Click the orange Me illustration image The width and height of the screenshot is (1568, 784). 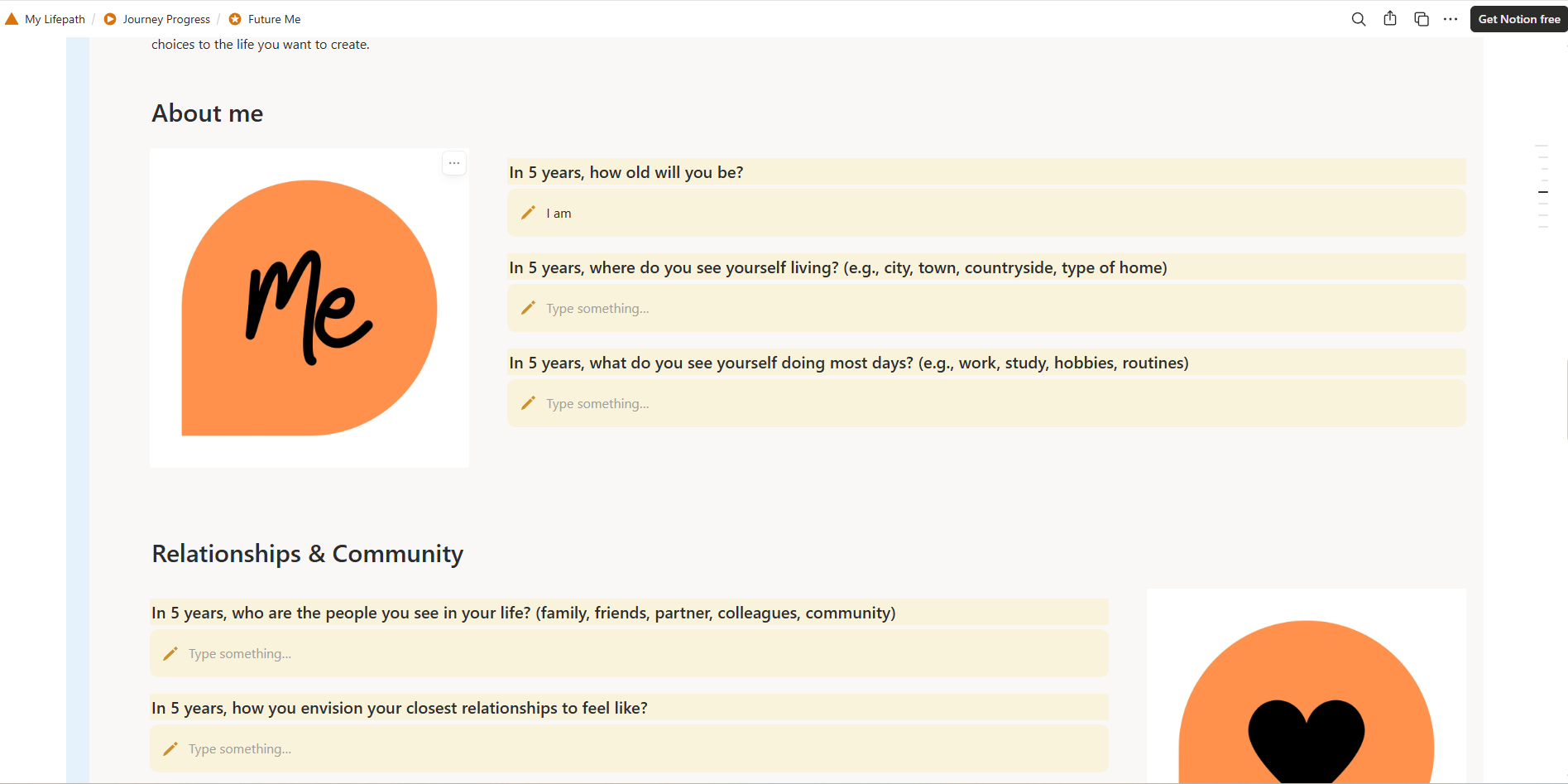[x=309, y=308]
